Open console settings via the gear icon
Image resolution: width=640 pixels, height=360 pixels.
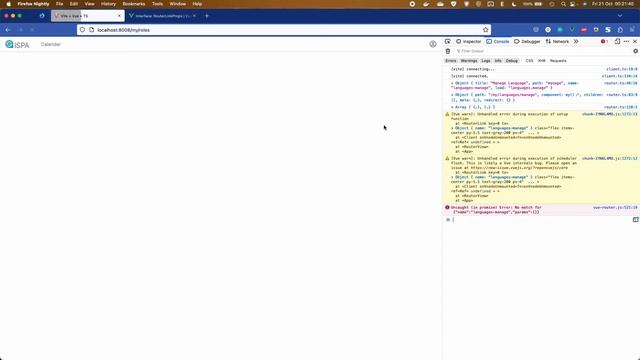pyautogui.click(x=635, y=51)
